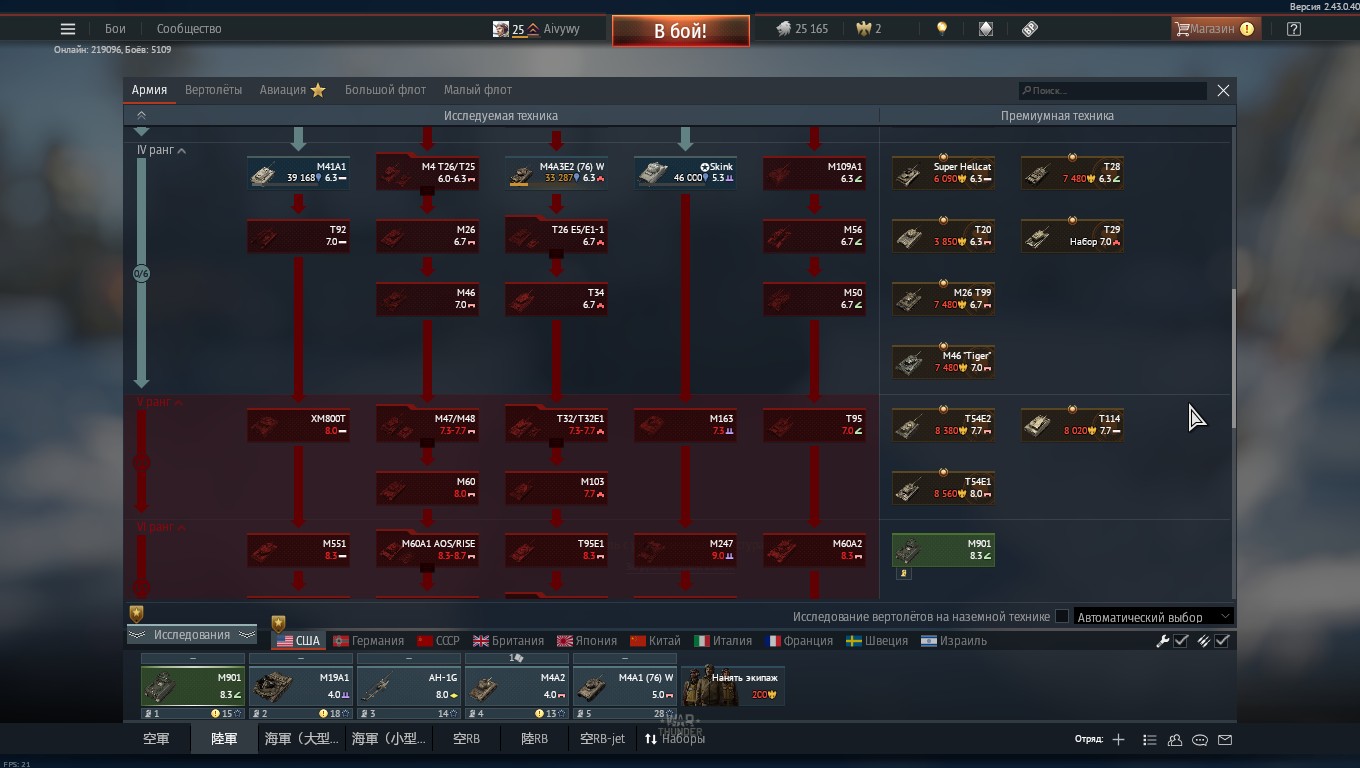Select the M4A3E2 (76) W vehicle card

point(556,173)
